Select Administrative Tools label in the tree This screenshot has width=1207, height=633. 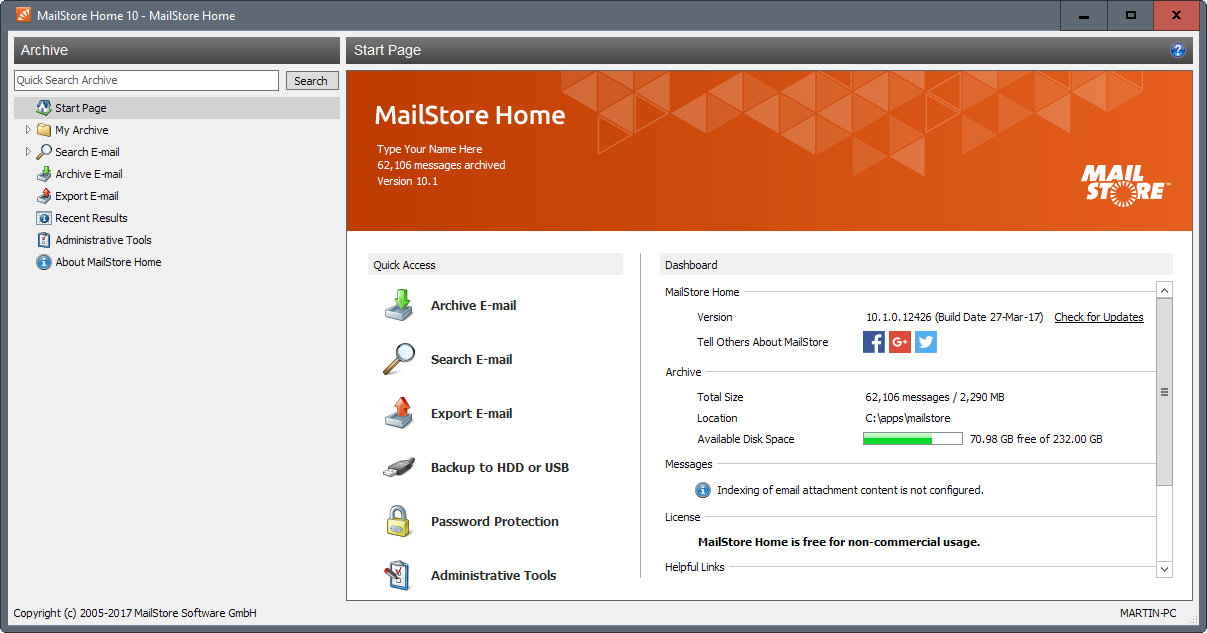click(104, 240)
